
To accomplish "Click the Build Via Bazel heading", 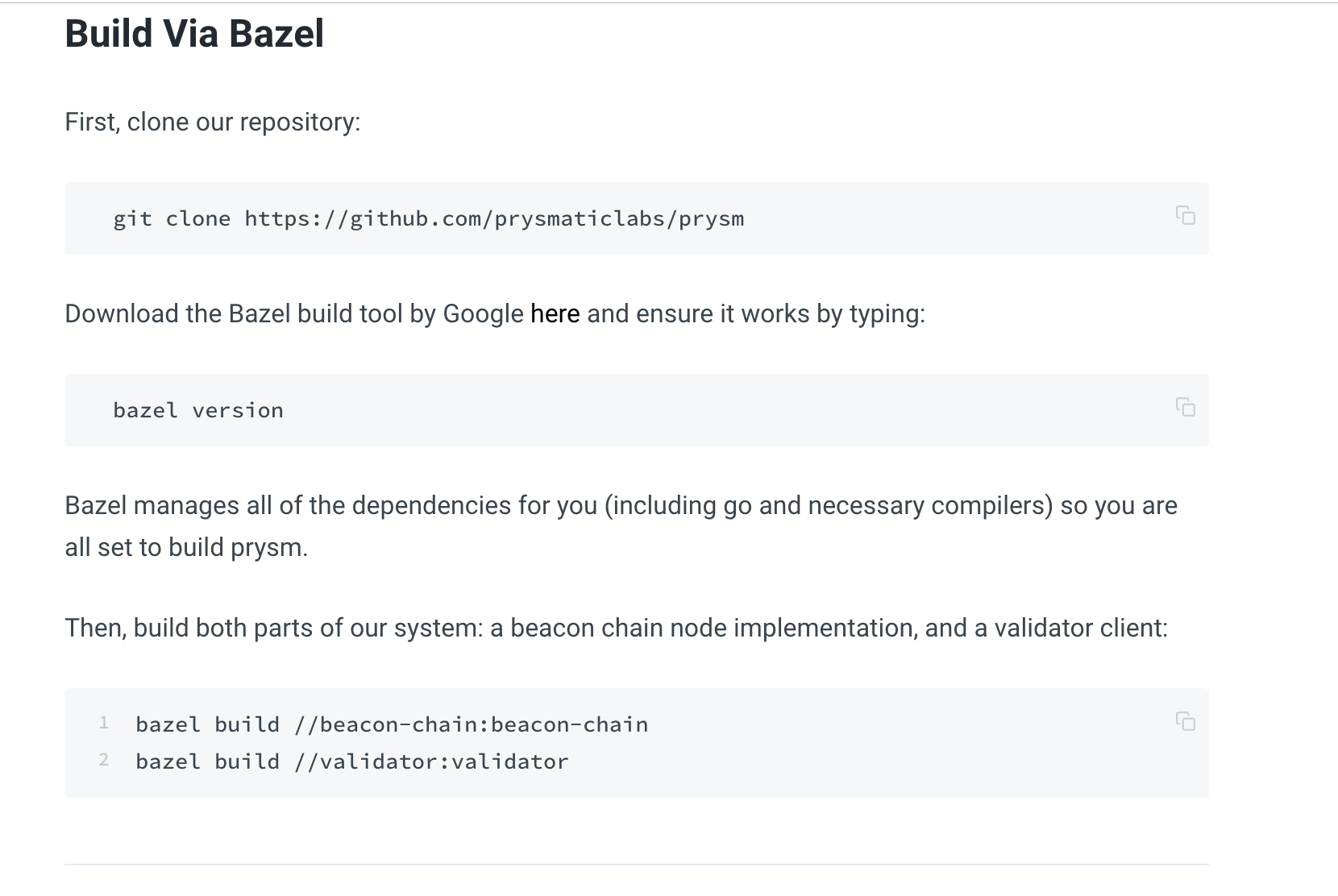I will [195, 34].
